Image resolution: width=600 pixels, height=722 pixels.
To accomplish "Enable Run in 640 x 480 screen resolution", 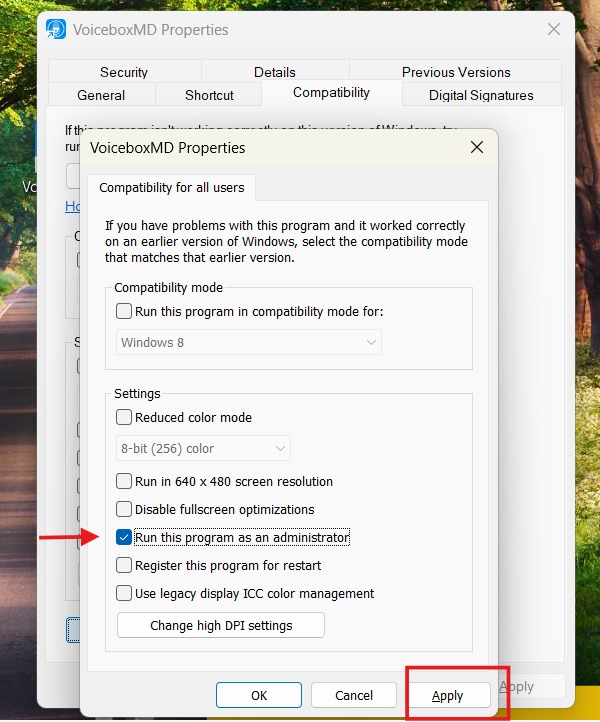I will [x=124, y=482].
